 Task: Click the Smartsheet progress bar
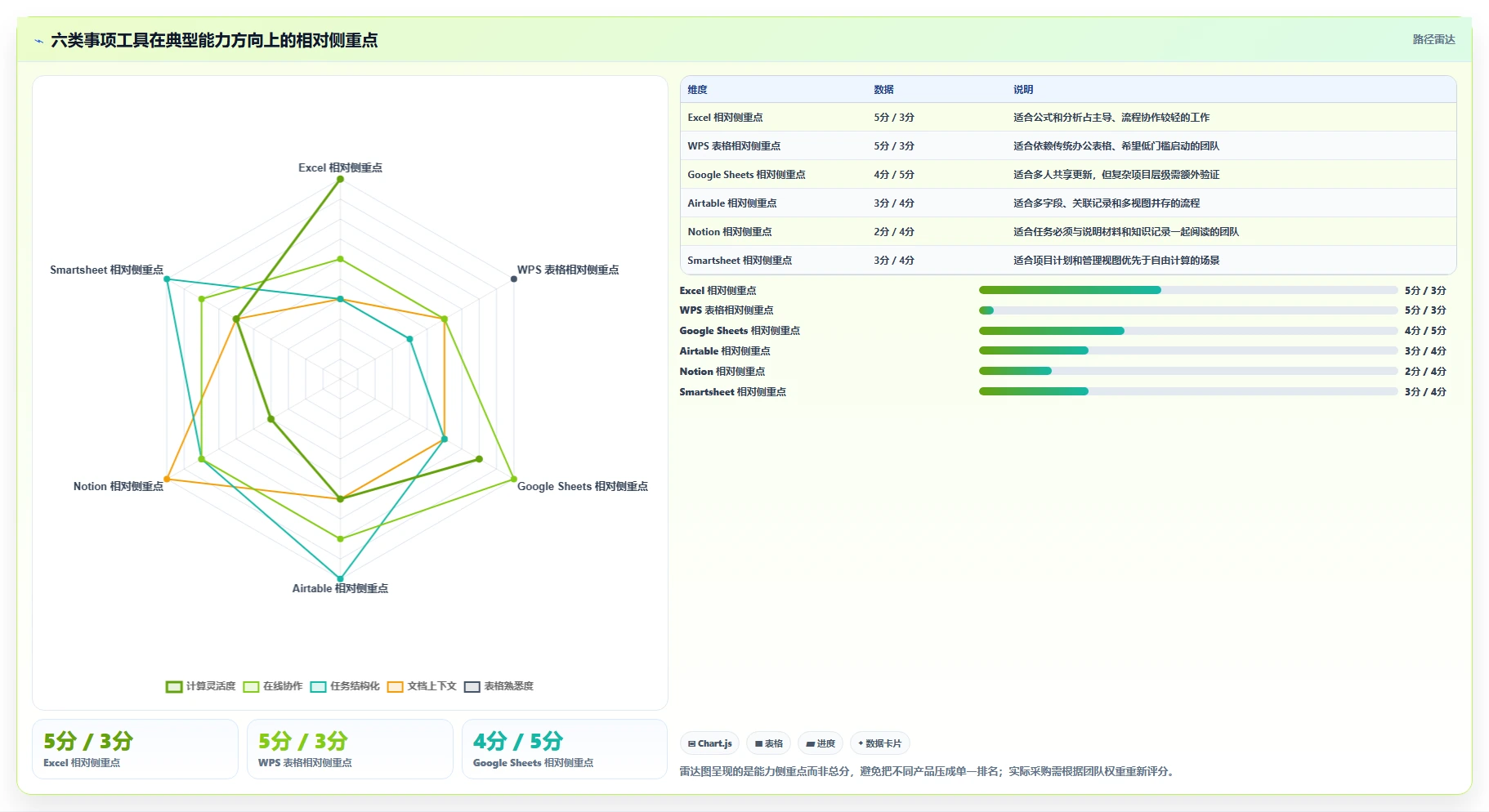pos(1188,391)
